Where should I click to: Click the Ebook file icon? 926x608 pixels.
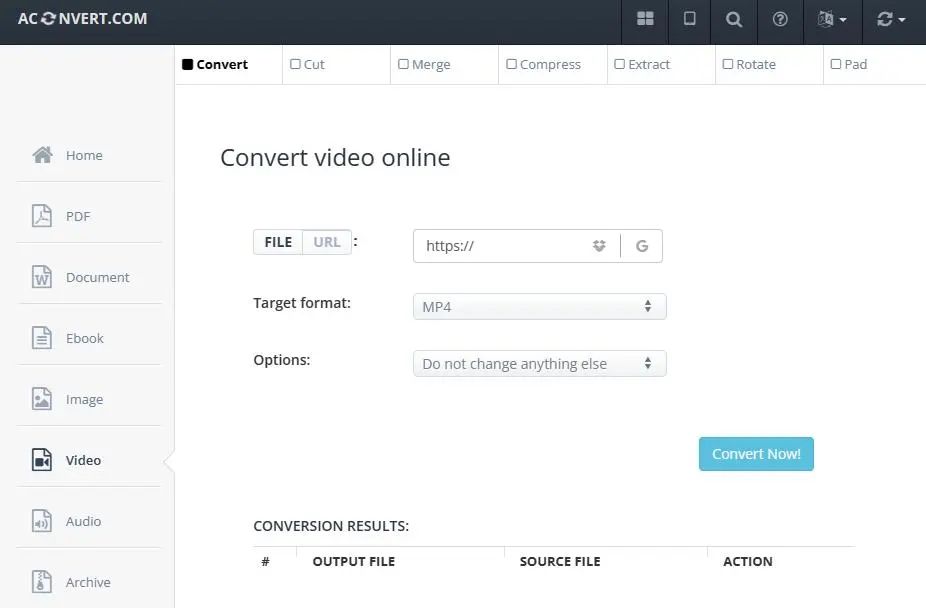(41, 338)
